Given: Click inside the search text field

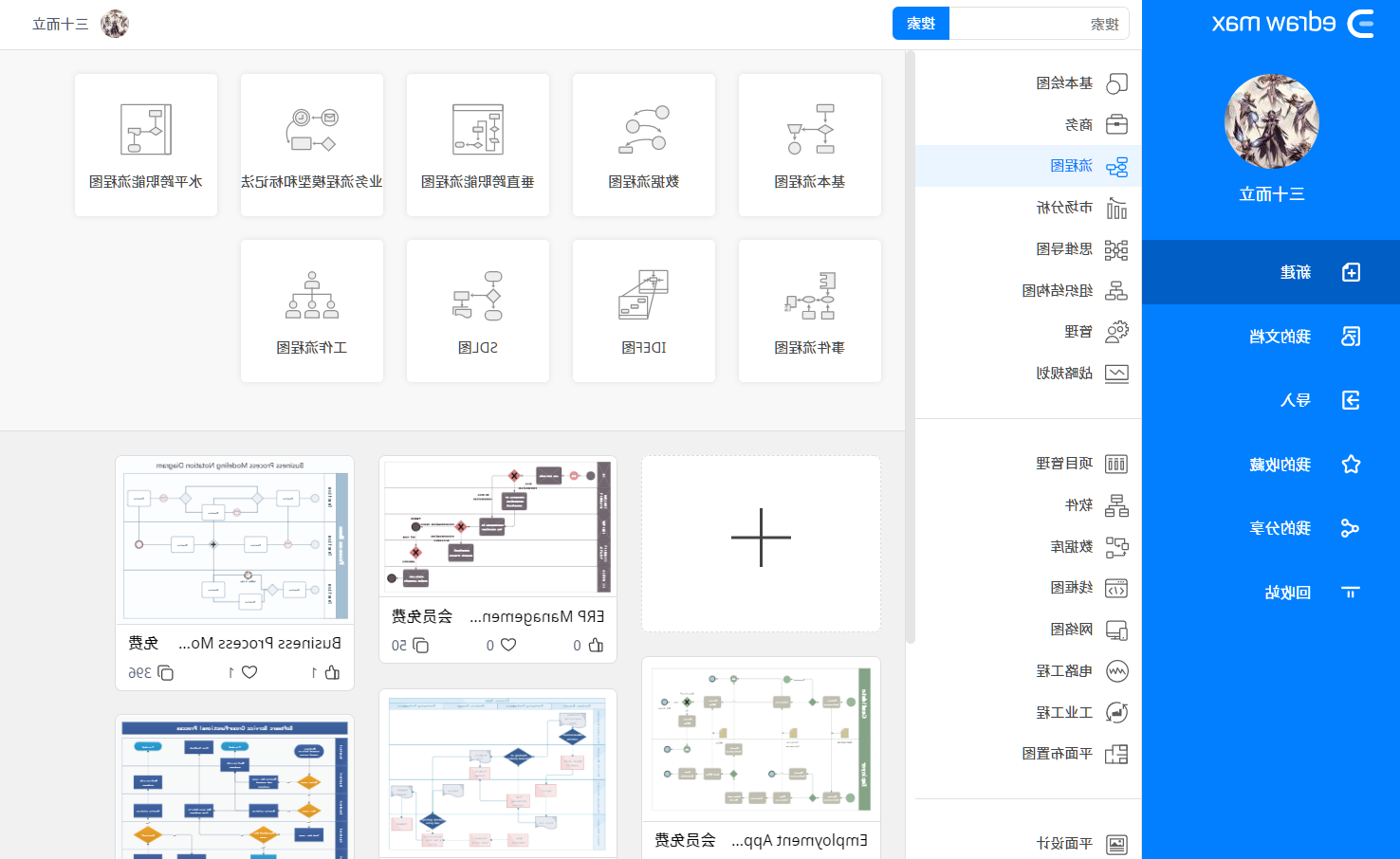Looking at the screenshot, I should (x=1039, y=24).
